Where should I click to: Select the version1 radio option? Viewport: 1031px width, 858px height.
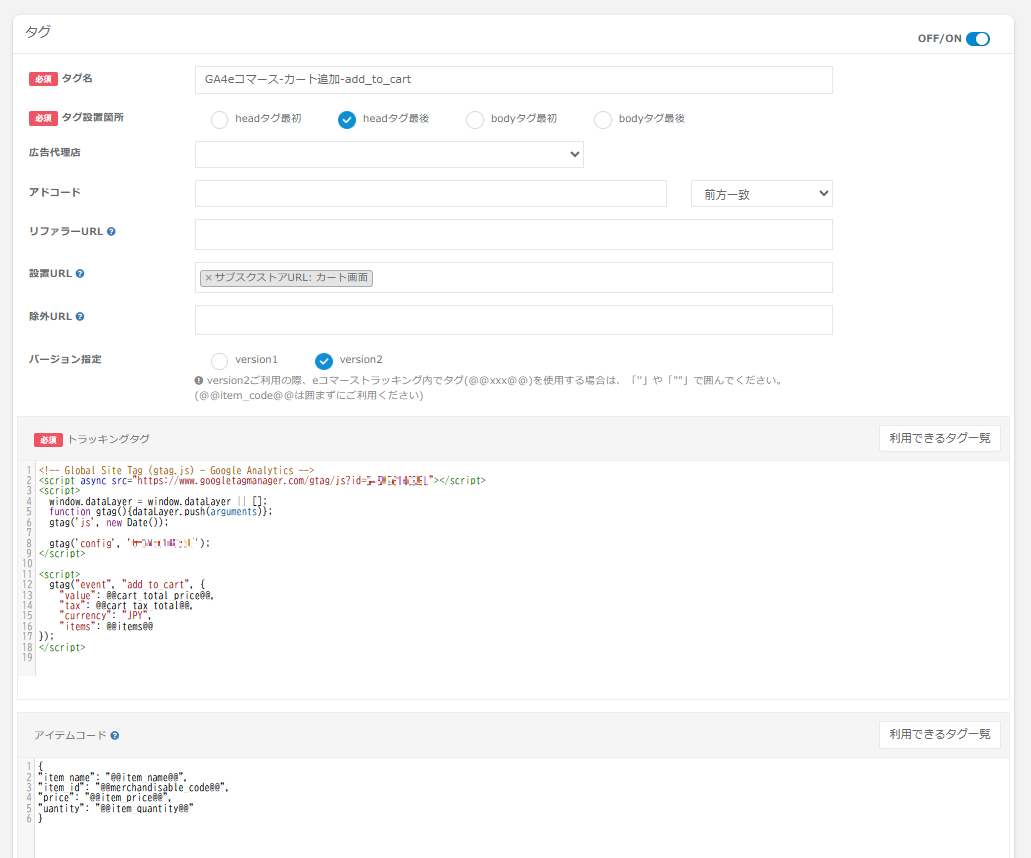tap(219, 361)
